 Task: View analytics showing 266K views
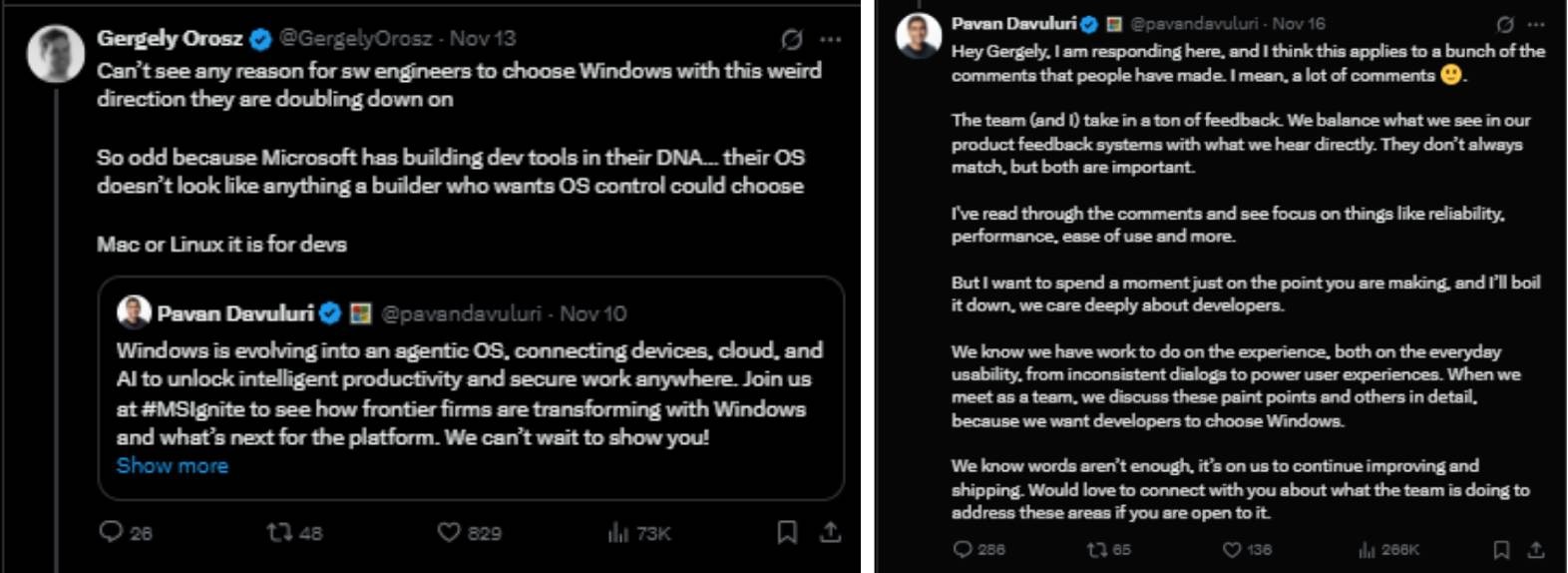point(1367,549)
